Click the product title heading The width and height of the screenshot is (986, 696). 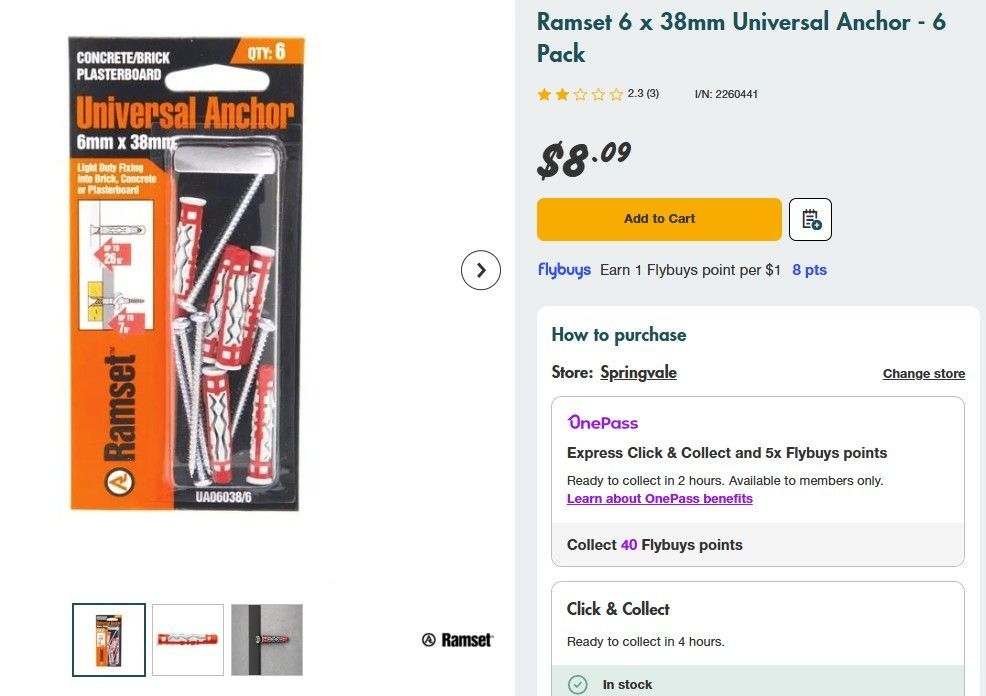[741, 37]
